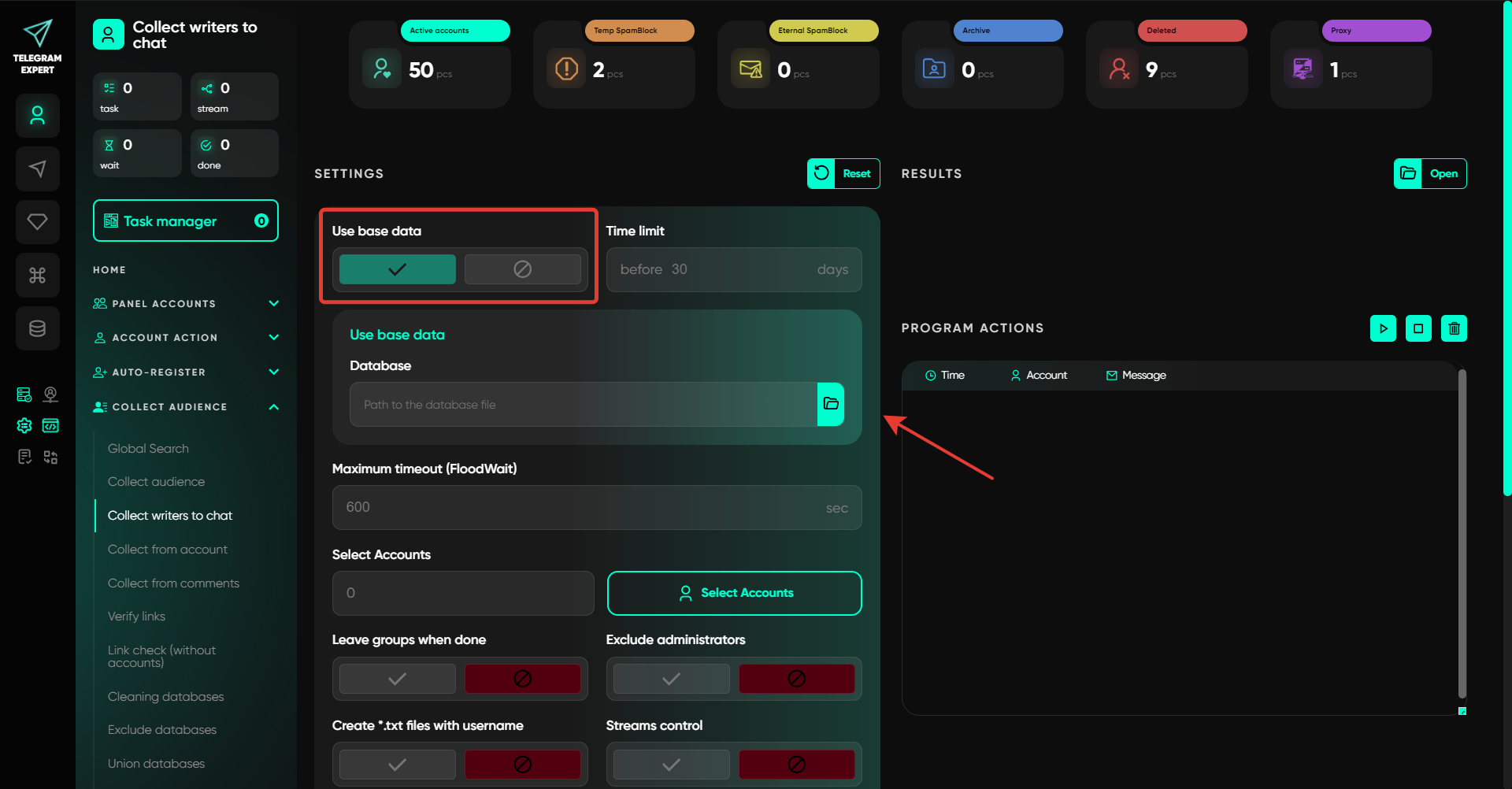This screenshot has height=789, width=1512.
Task: Enable Exclude administrators option
Action: (671, 679)
